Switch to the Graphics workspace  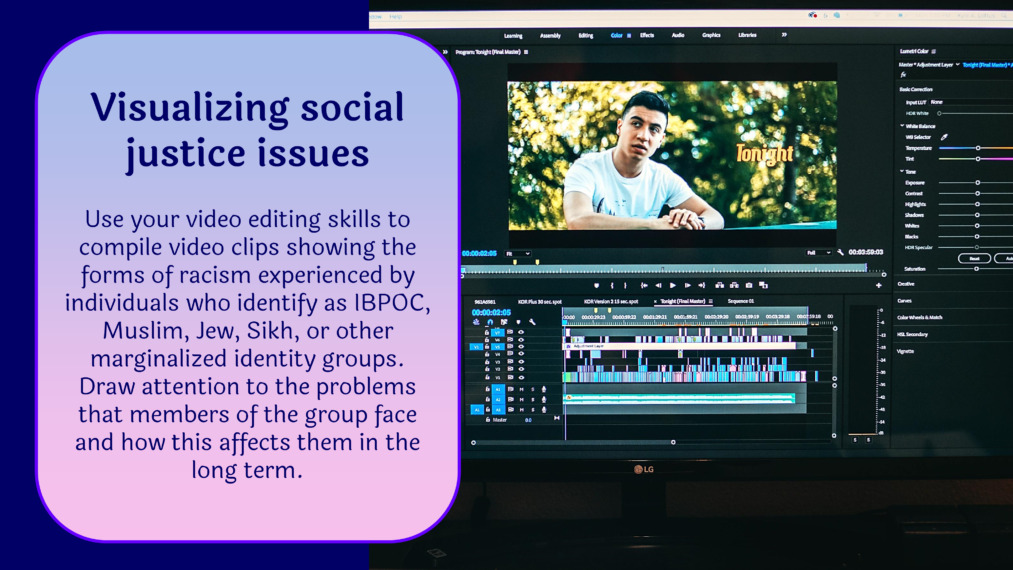[x=711, y=36]
